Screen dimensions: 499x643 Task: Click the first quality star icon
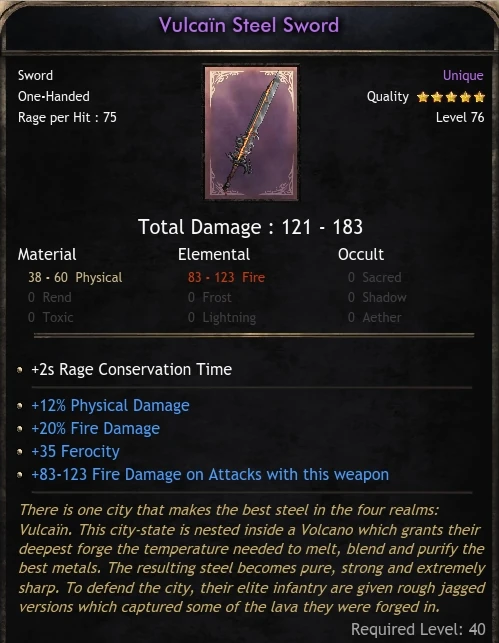(423, 97)
